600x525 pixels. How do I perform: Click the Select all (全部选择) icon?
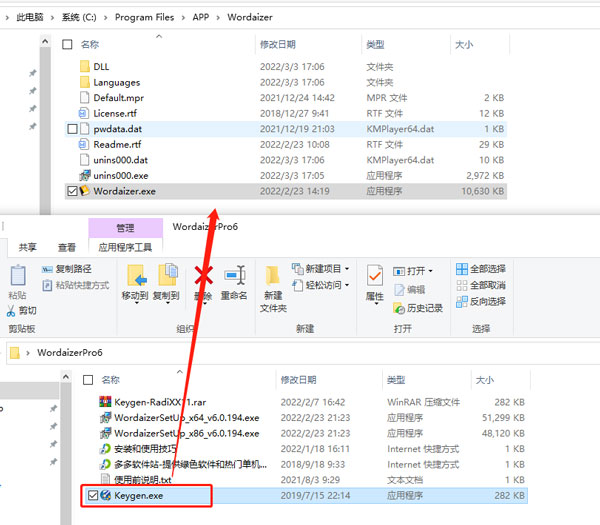[x=462, y=269]
